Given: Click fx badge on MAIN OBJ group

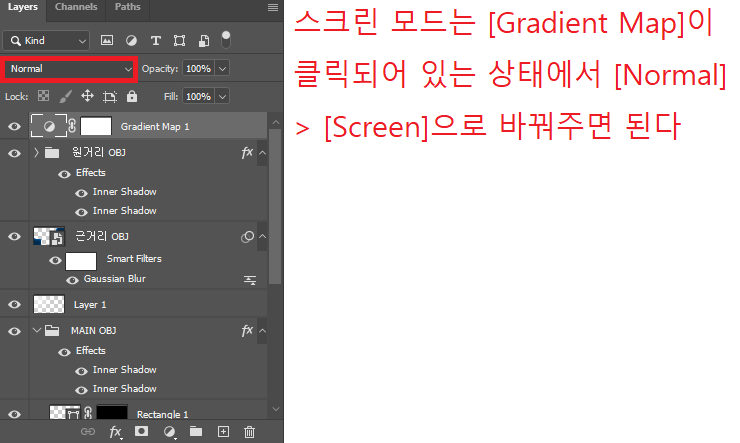Looking at the screenshot, I should 247,330.
